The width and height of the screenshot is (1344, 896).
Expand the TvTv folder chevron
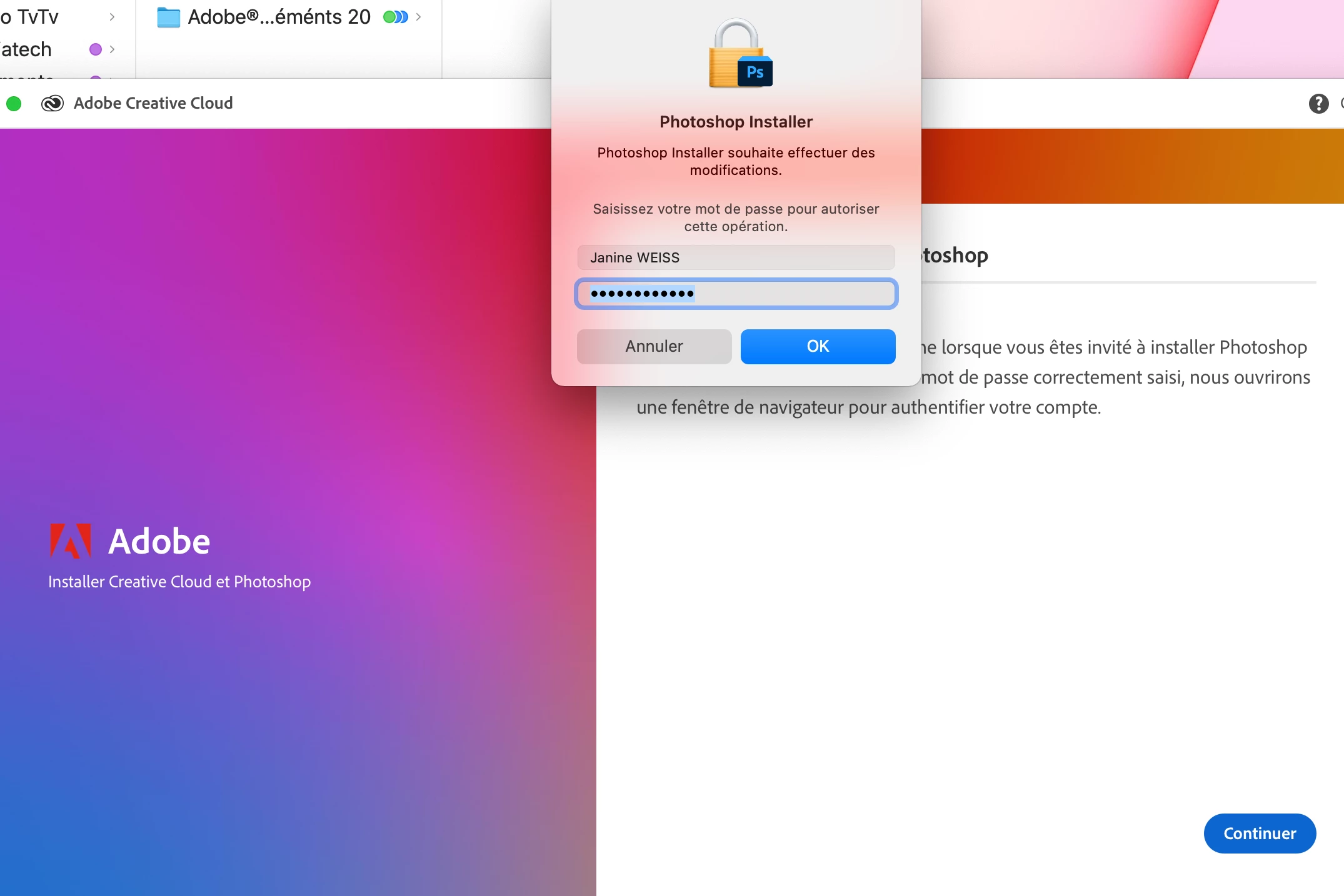(x=112, y=17)
